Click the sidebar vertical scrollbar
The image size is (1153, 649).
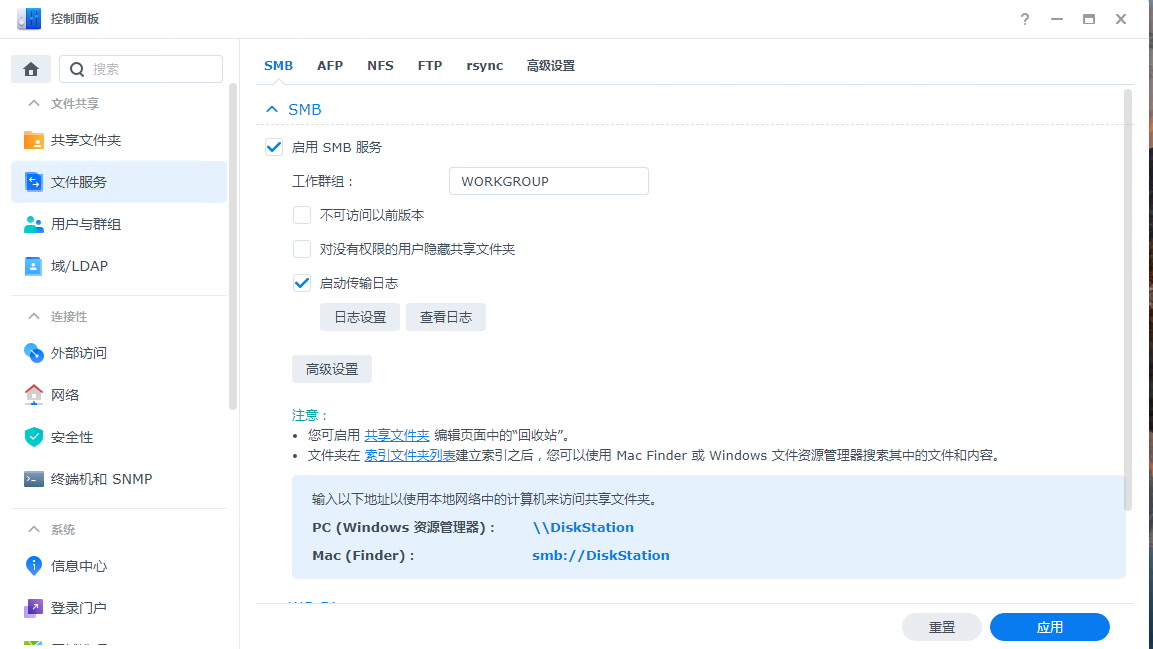tap(233, 246)
